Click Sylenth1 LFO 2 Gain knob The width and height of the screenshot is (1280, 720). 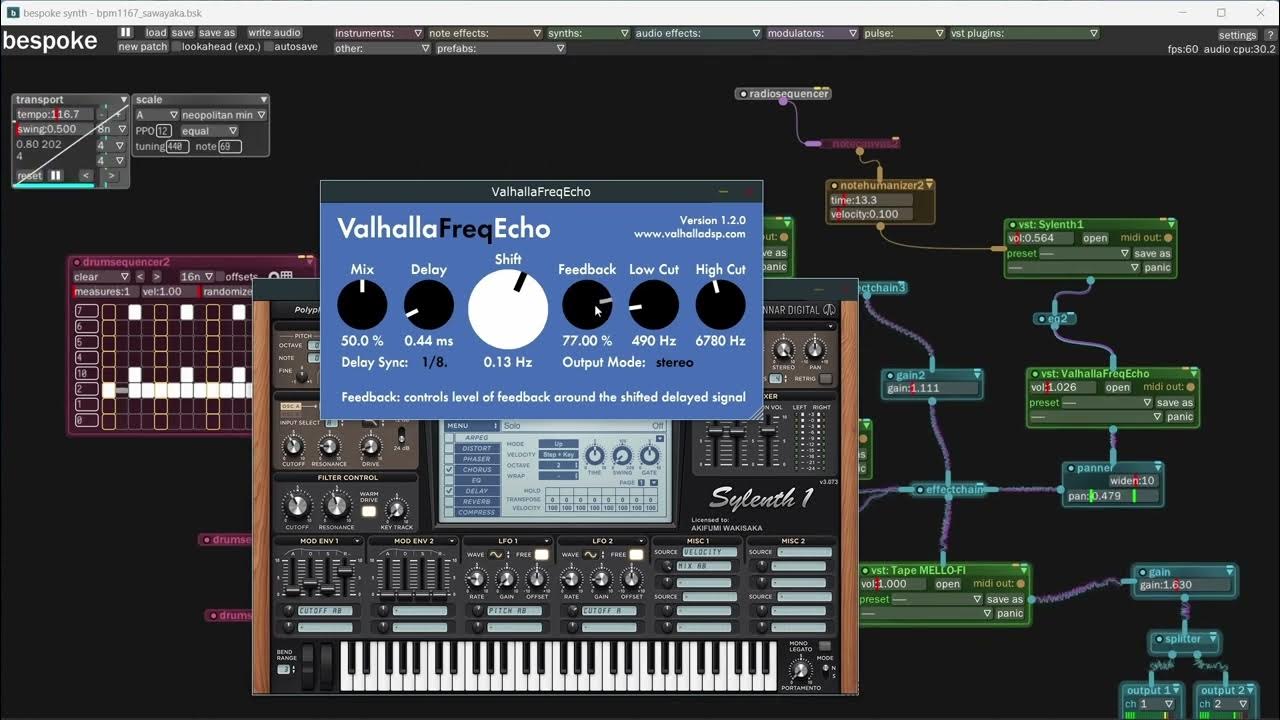click(601, 579)
